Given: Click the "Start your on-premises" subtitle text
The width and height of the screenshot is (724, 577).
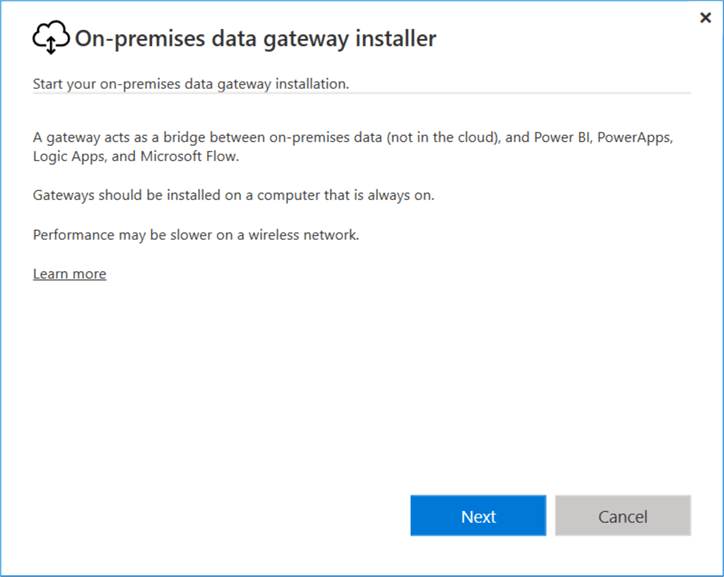Looking at the screenshot, I should pyautogui.click(x=190, y=84).
